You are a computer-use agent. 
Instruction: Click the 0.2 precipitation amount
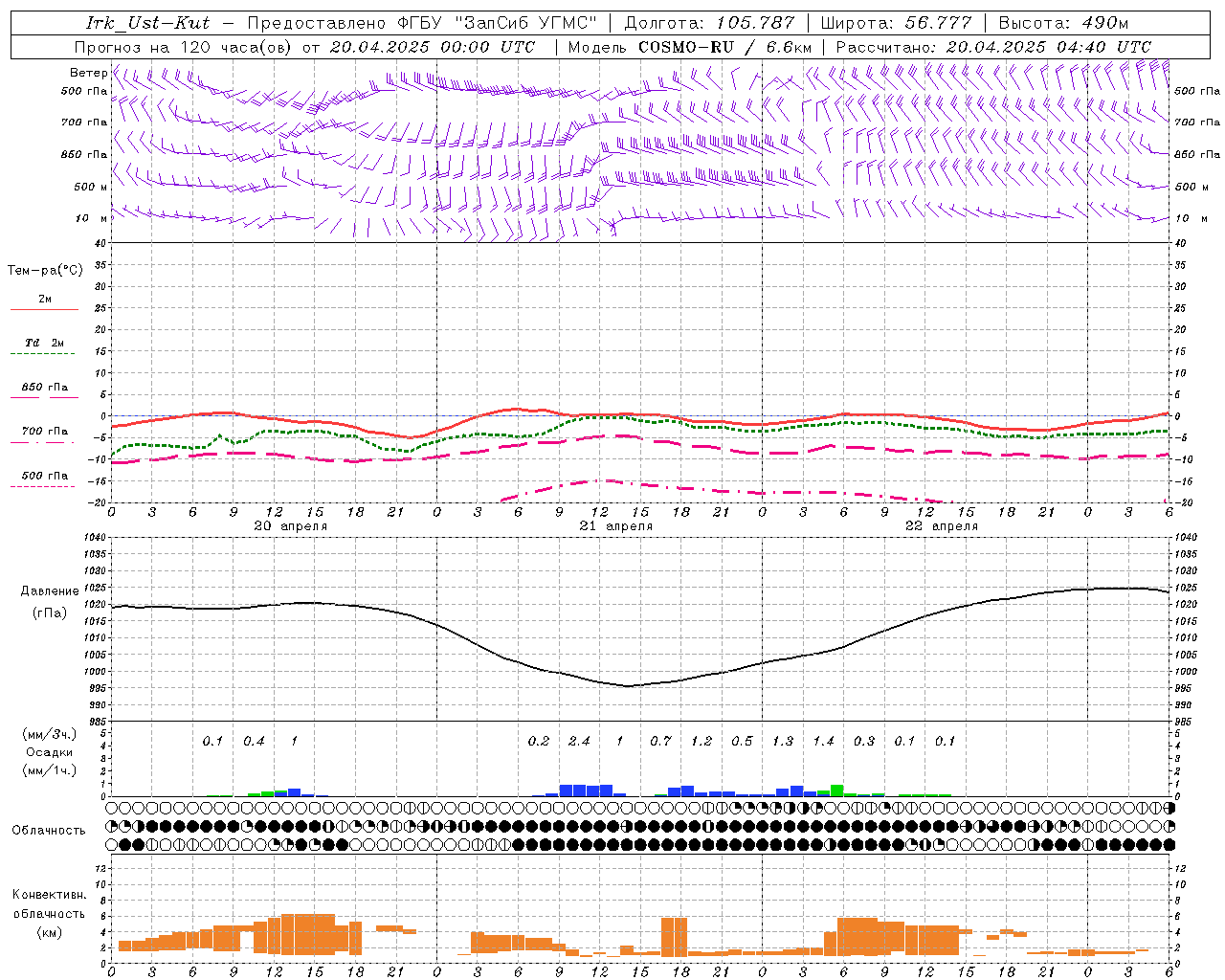tap(539, 742)
